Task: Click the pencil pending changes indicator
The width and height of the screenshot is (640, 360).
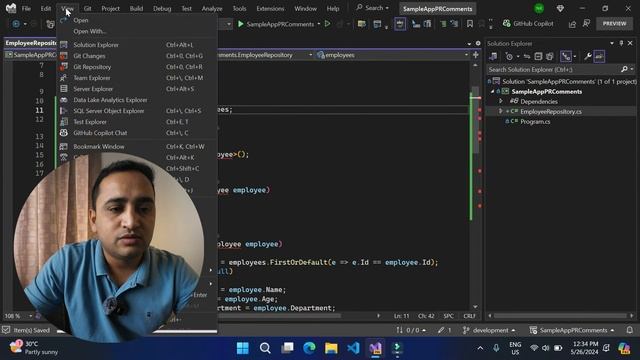Action: [444, 330]
